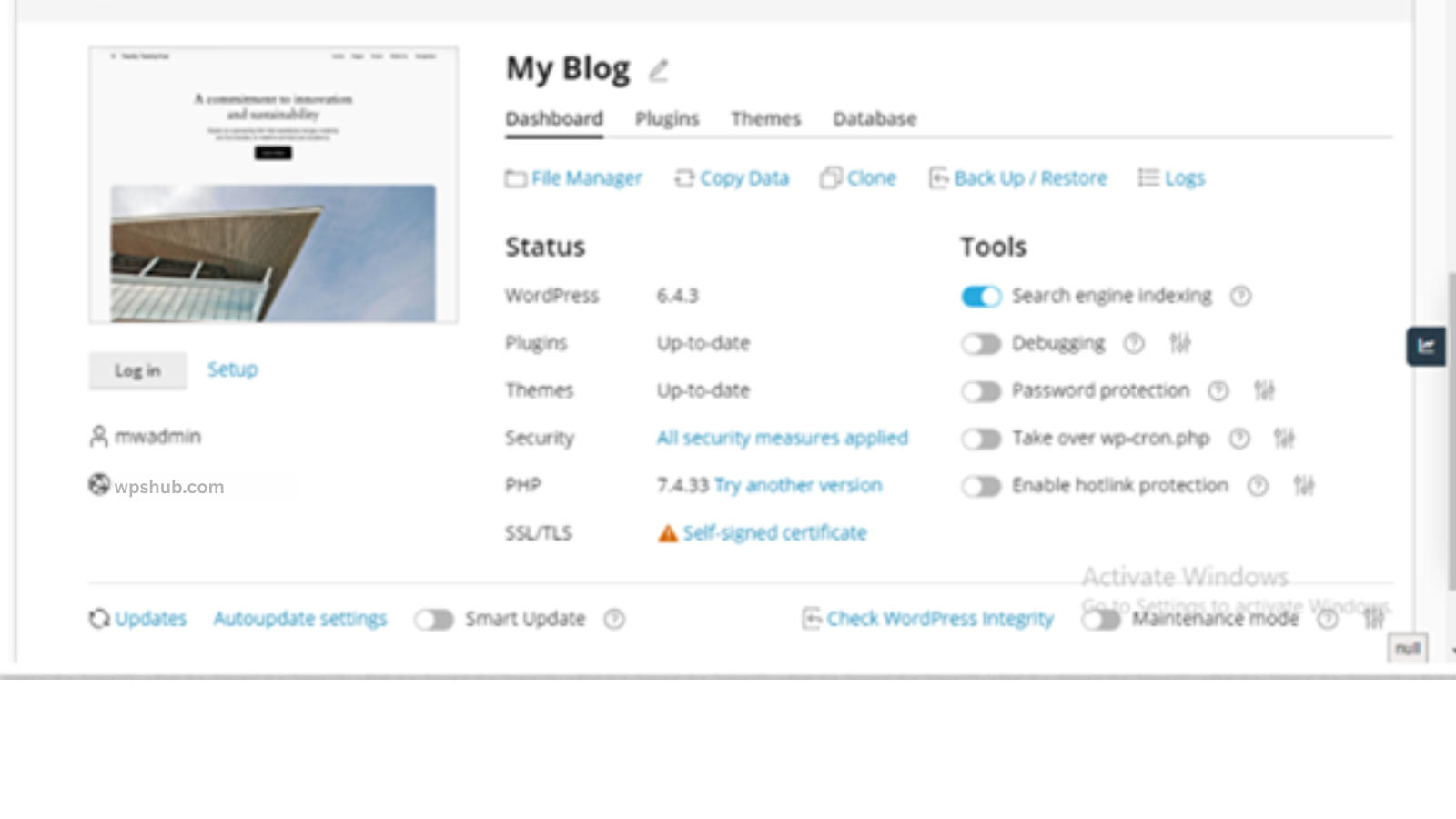Disable the Search engine indexing toggle

click(x=981, y=297)
